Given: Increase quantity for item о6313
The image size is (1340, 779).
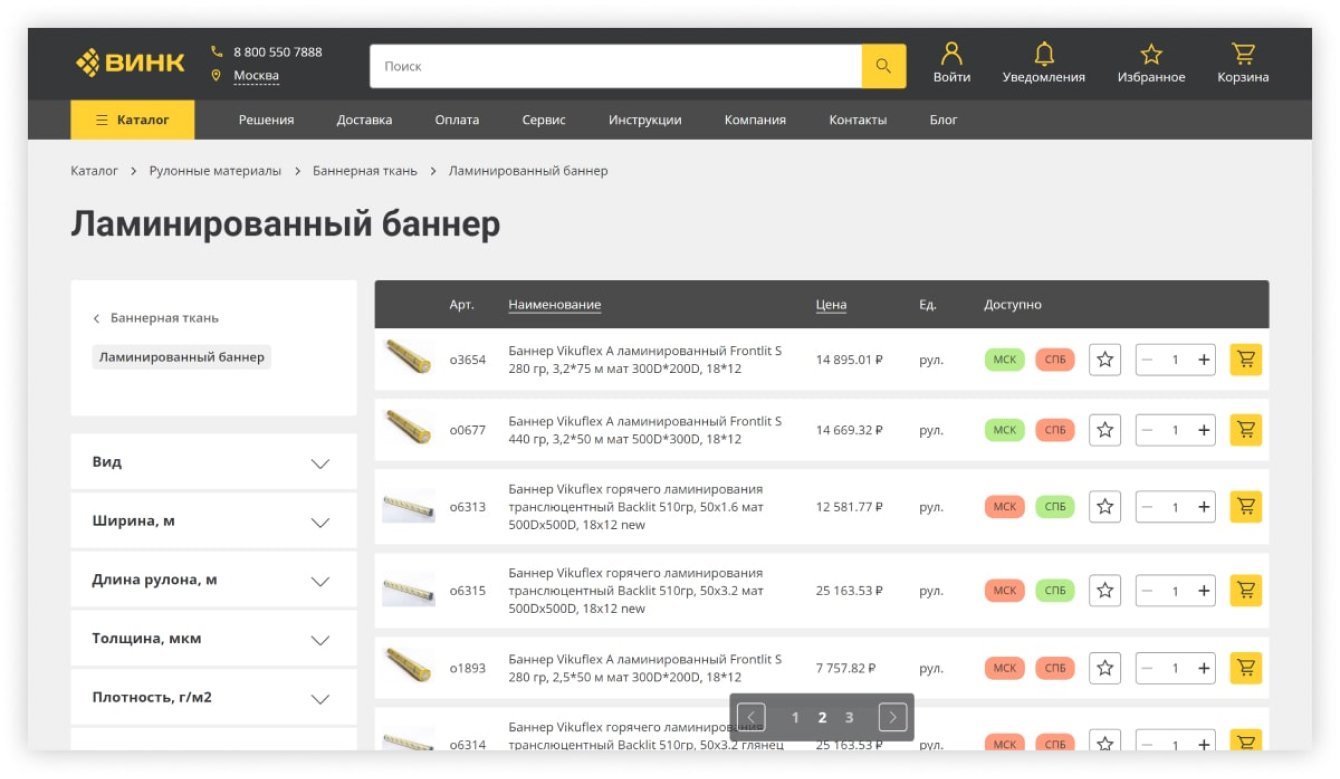Looking at the screenshot, I should (1204, 508).
